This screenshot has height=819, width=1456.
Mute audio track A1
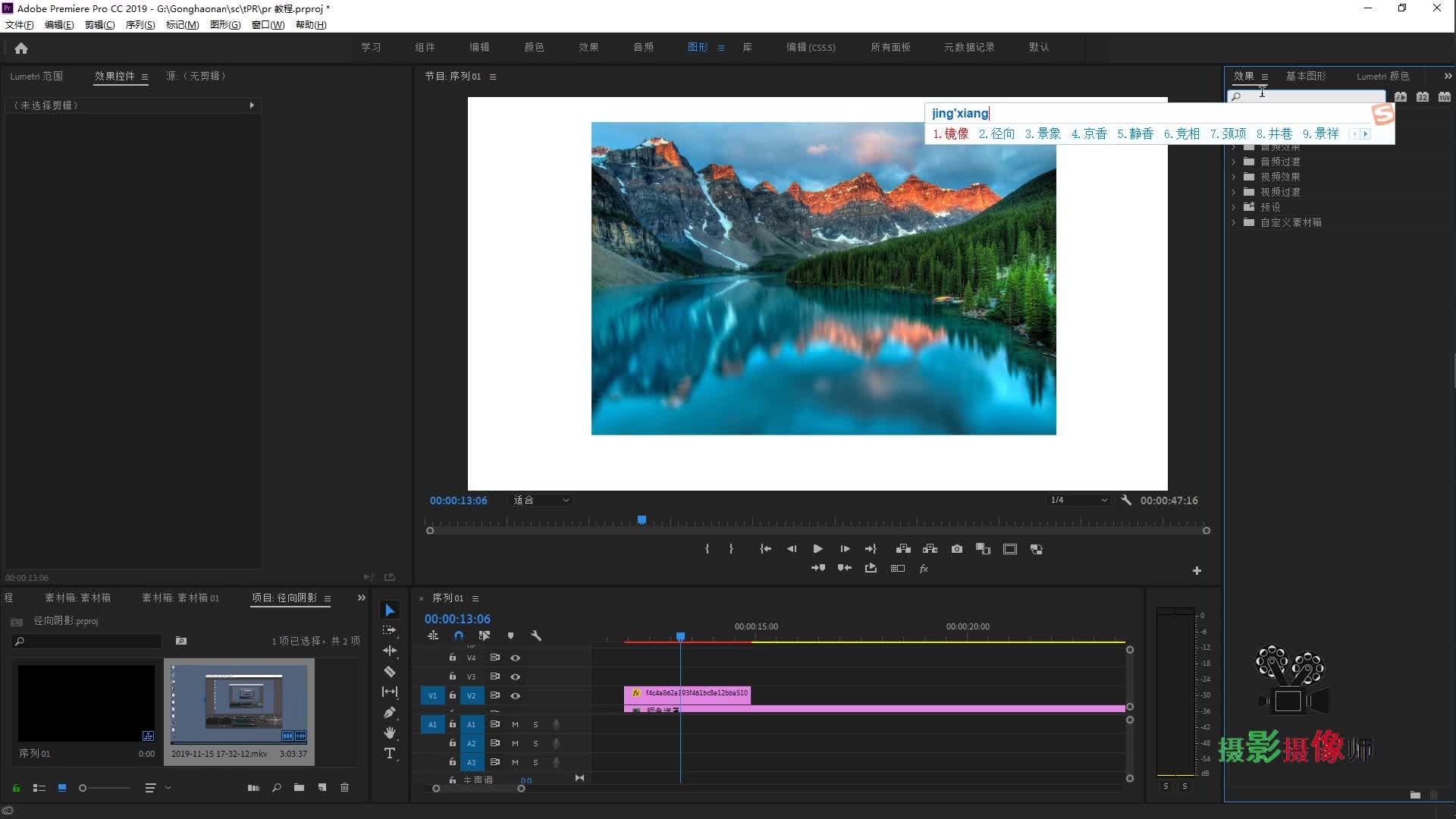point(515,724)
